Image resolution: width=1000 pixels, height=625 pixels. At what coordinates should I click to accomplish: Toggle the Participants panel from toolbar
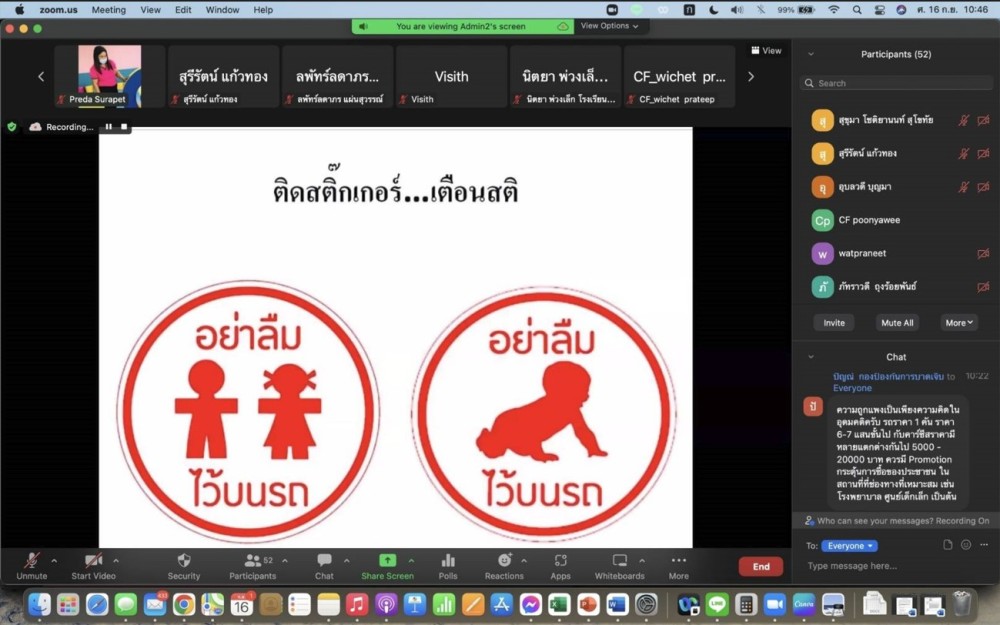253,561
